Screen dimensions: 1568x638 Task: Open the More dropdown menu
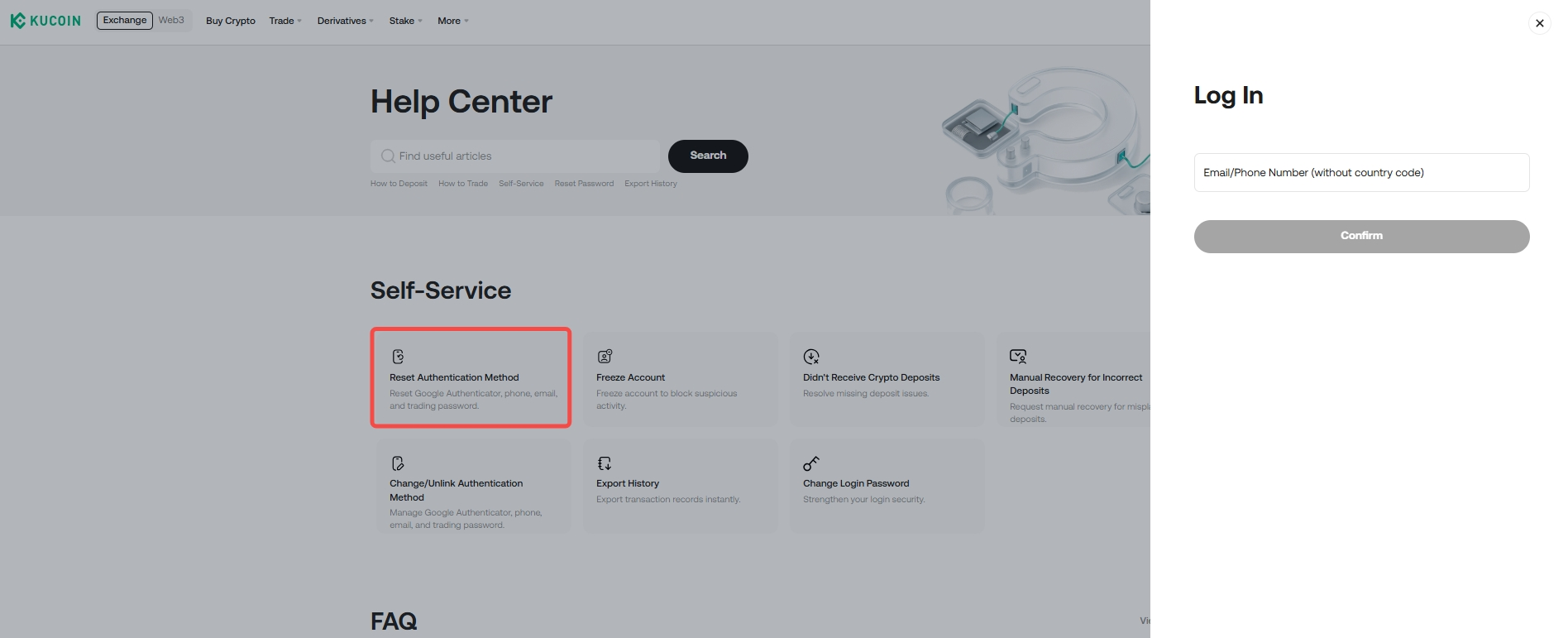tap(452, 21)
